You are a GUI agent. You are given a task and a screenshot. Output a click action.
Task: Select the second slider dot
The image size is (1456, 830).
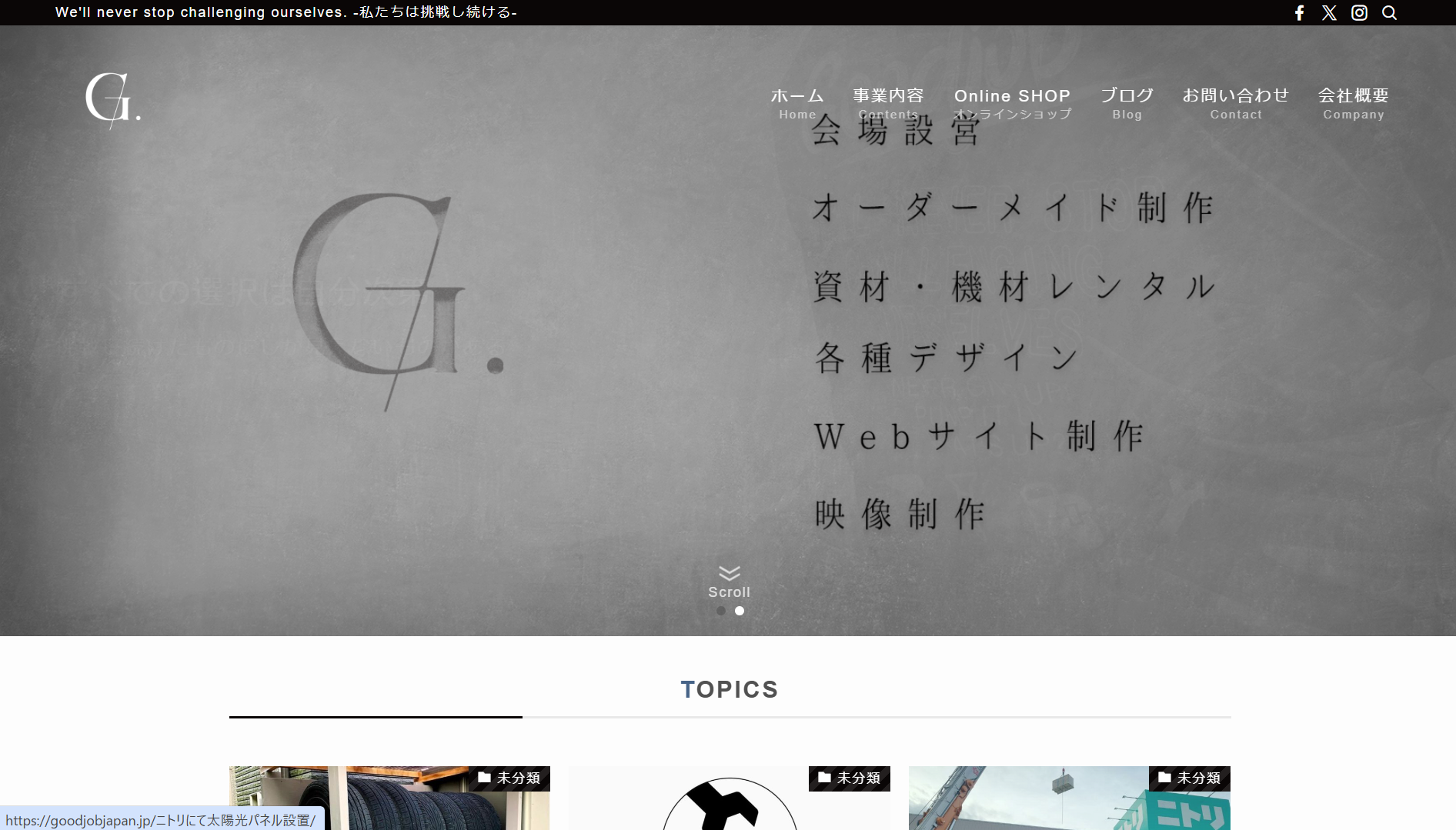click(x=740, y=611)
